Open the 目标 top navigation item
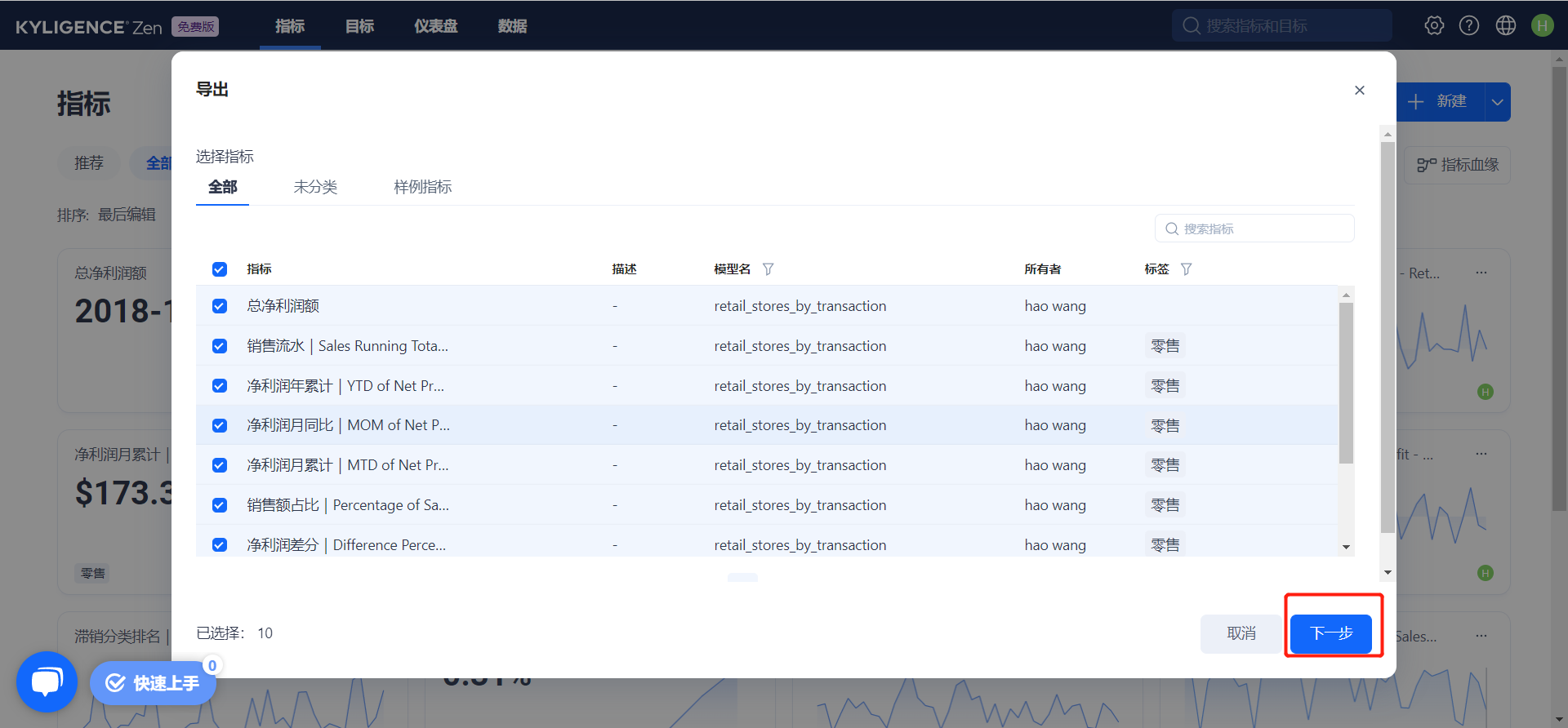This screenshot has height=728, width=1568. [x=359, y=26]
